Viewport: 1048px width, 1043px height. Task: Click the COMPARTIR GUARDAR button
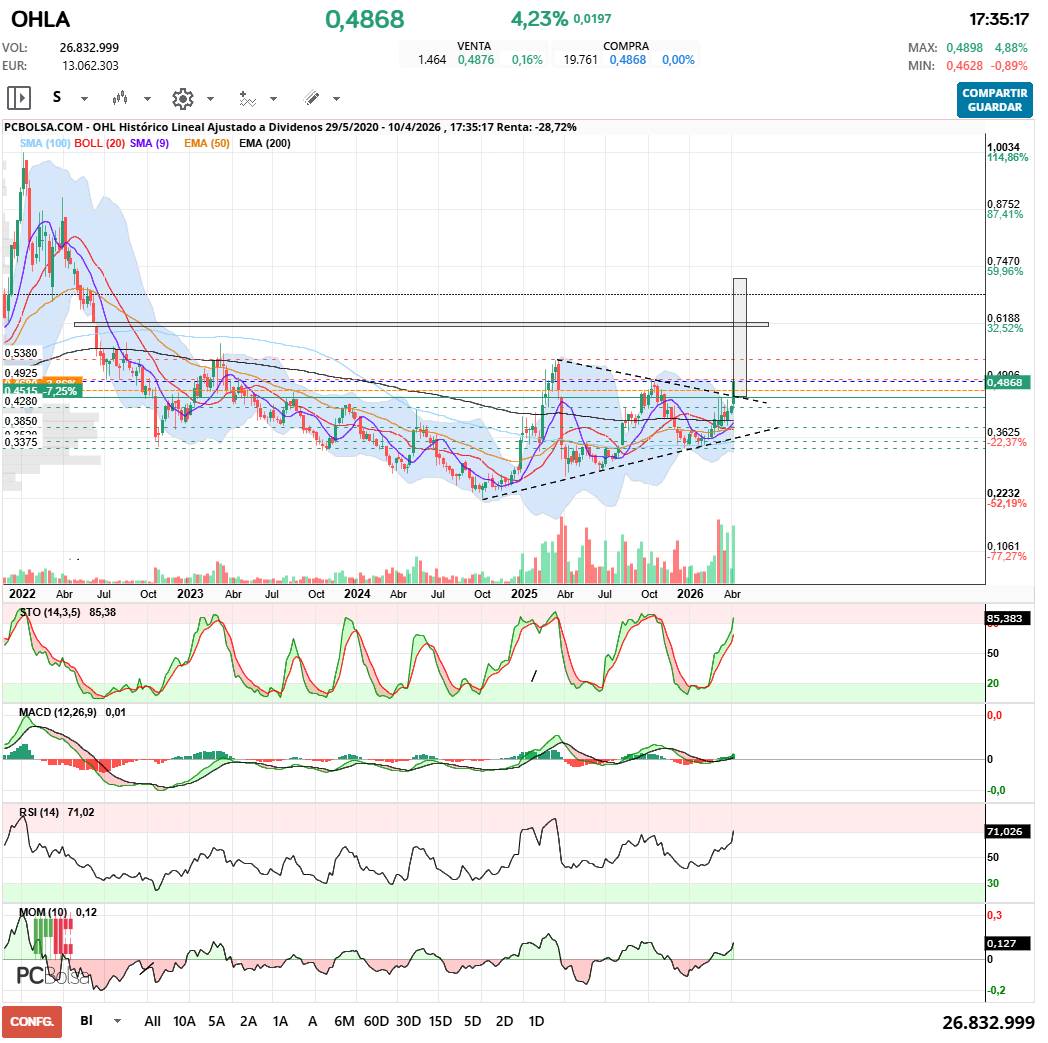coord(995,100)
